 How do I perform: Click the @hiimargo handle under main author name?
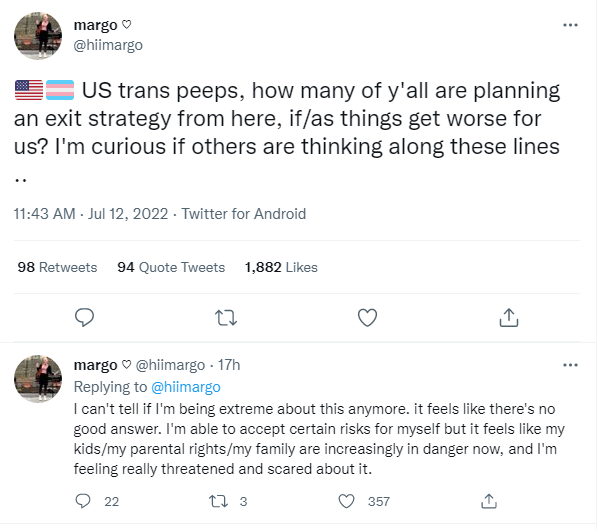(x=107, y=44)
